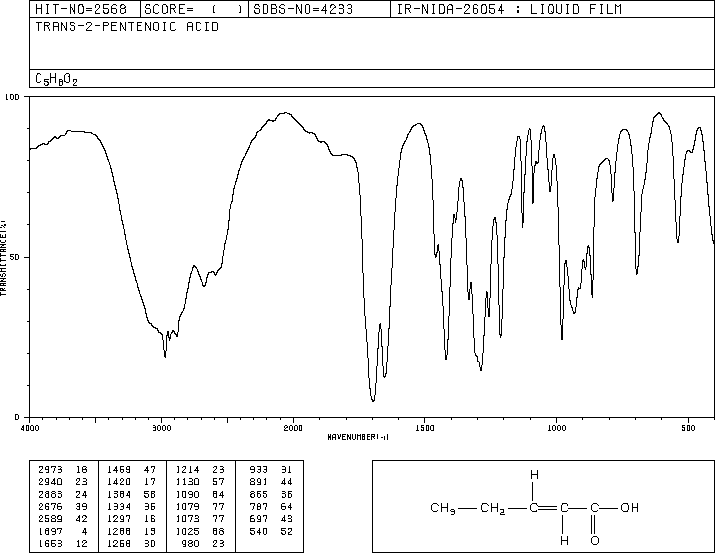Select peak value 2973 in the table
The image size is (715, 553).
pyautogui.click(x=50, y=470)
